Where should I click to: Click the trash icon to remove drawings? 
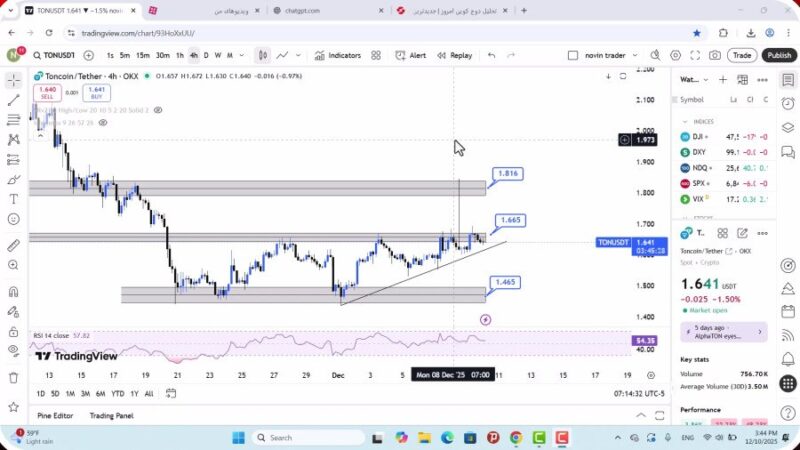(13, 376)
